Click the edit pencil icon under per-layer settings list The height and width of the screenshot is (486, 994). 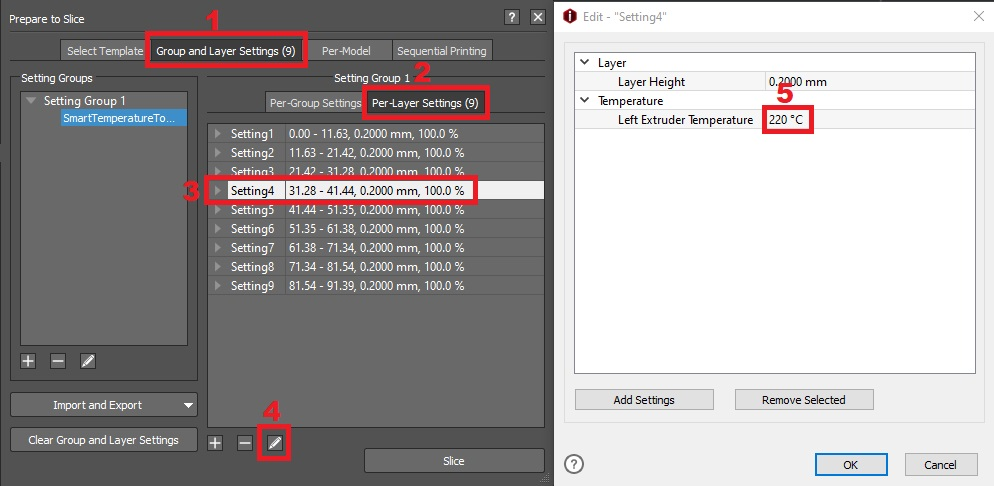275,442
